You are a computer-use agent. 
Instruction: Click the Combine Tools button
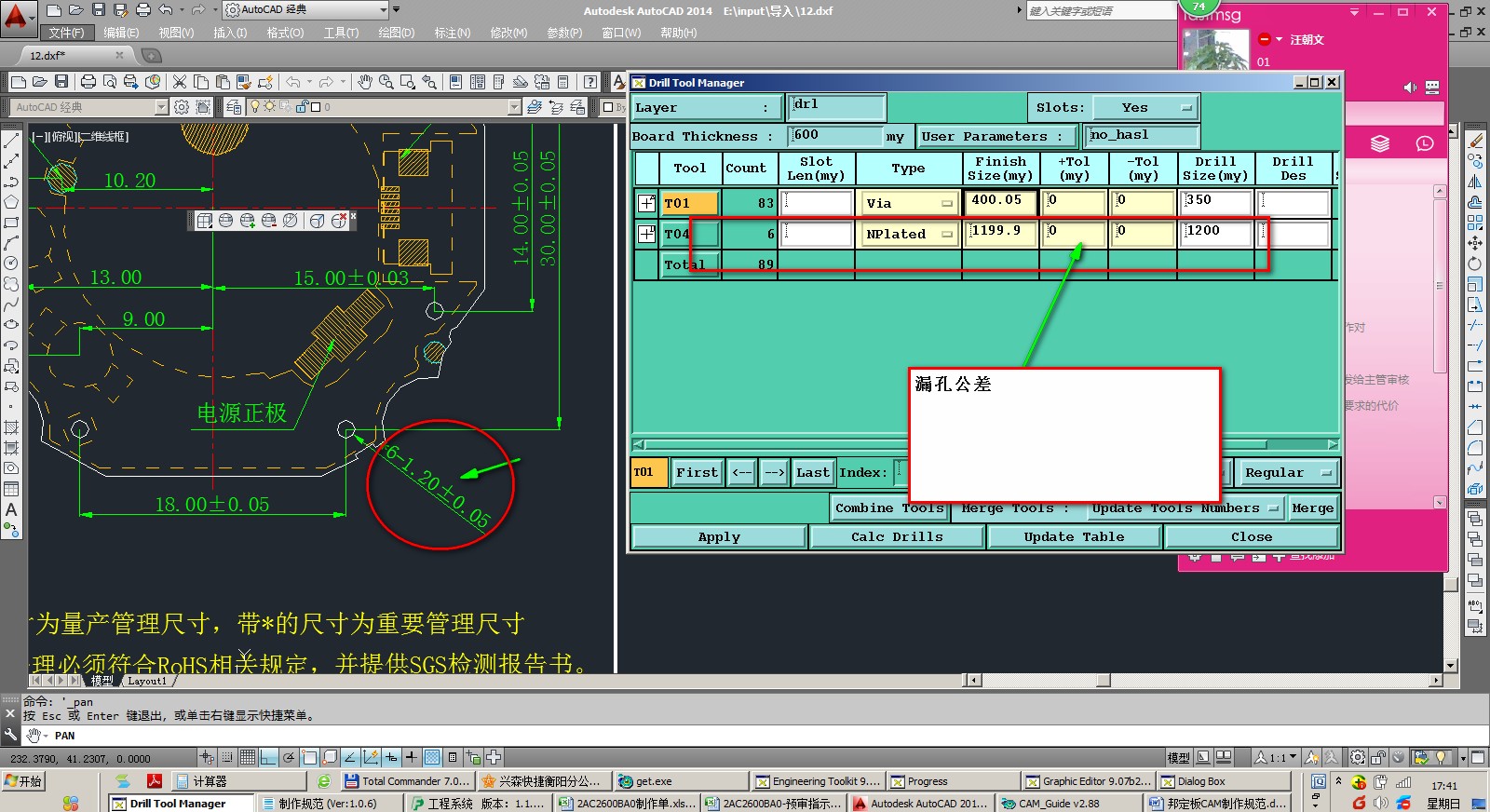pyautogui.click(x=889, y=507)
